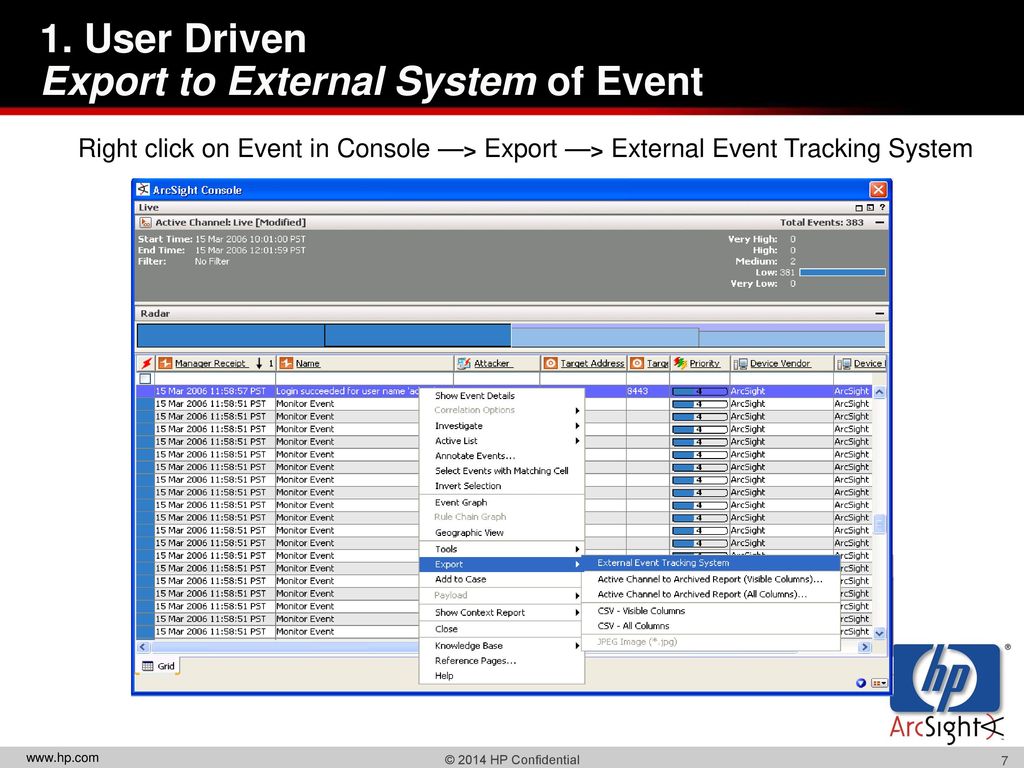This screenshot has width=1024, height=768.
Task: Open Reference Pages...
Action: (501, 661)
